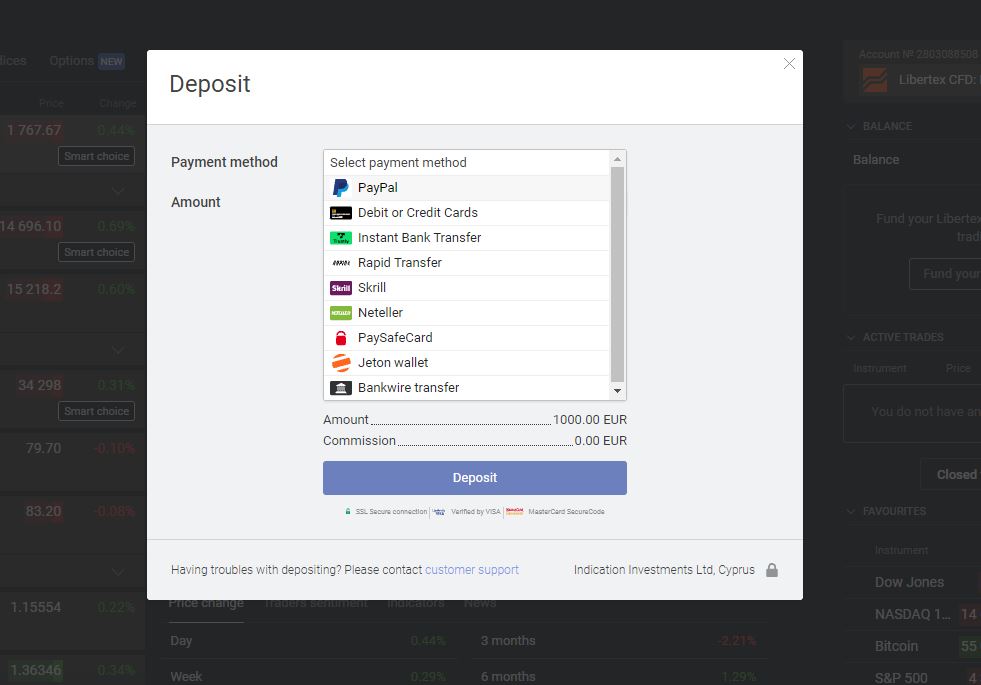This screenshot has height=685, width=981.
Task: Click Smart choice button under 14 696.10
Action: click(x=96, y=252)
